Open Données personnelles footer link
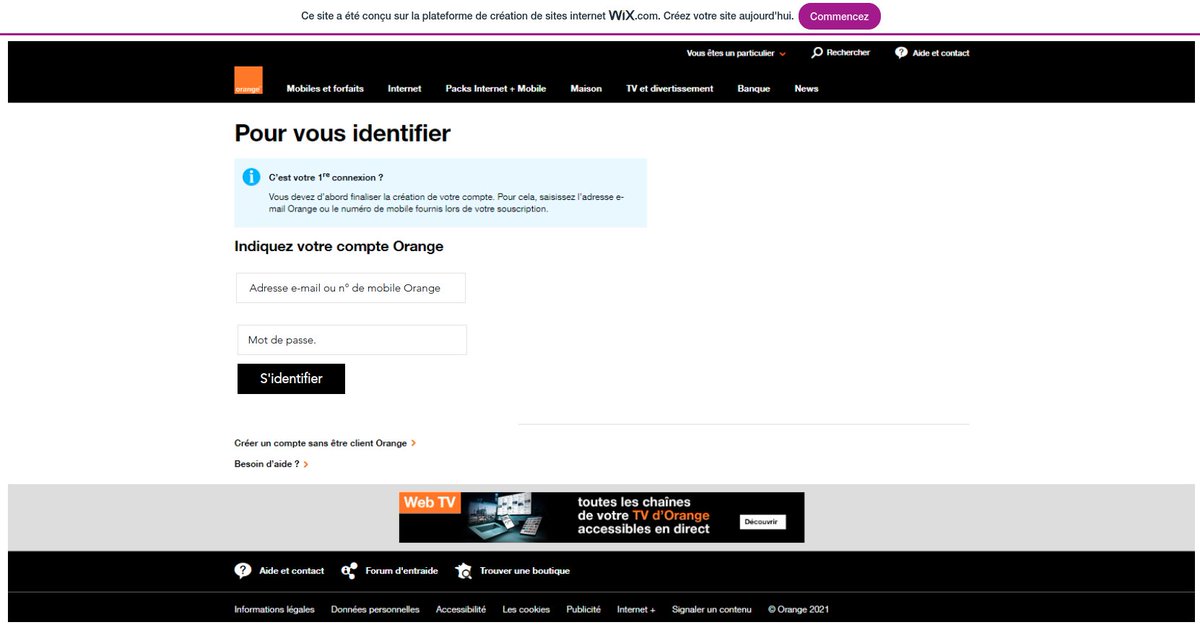Viewport: 1200px width, 630px height. pos(375,609)
